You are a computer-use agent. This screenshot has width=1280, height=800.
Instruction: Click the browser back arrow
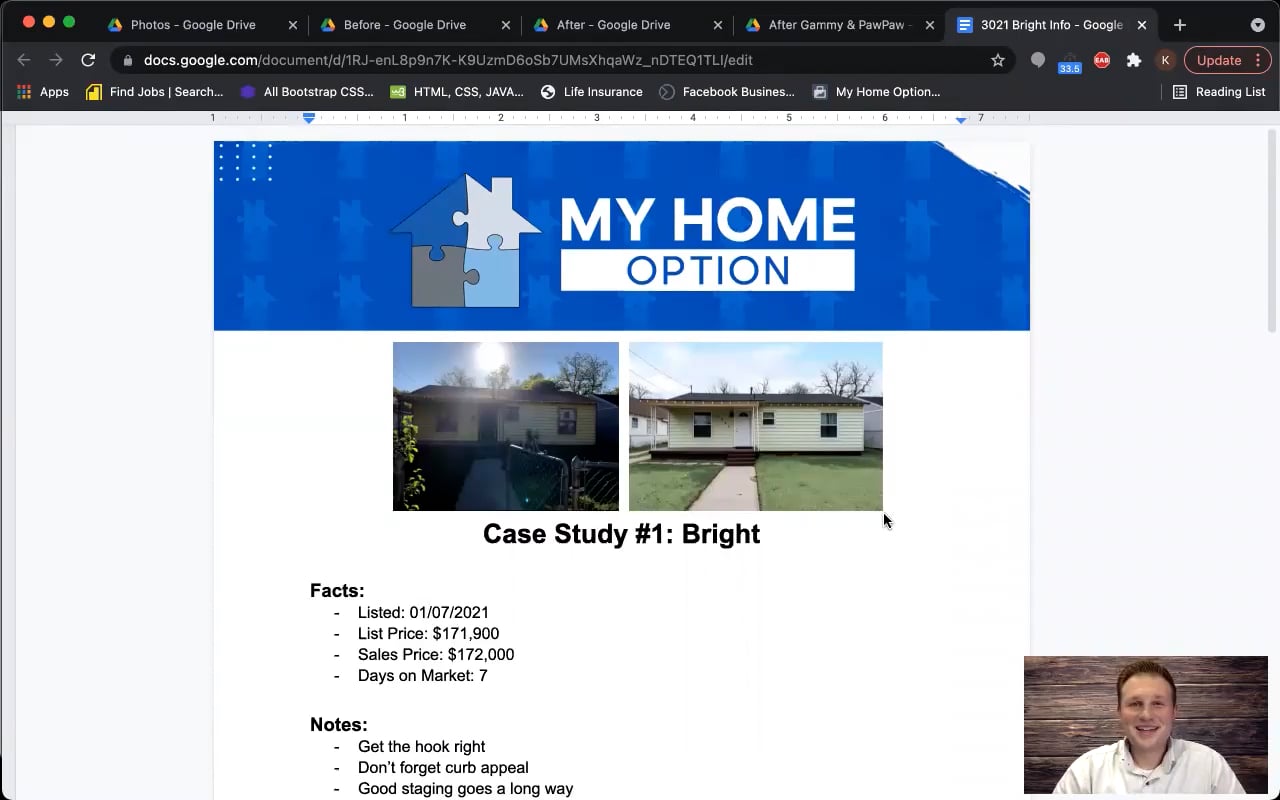pyautogui.click(x=24, y=60)
